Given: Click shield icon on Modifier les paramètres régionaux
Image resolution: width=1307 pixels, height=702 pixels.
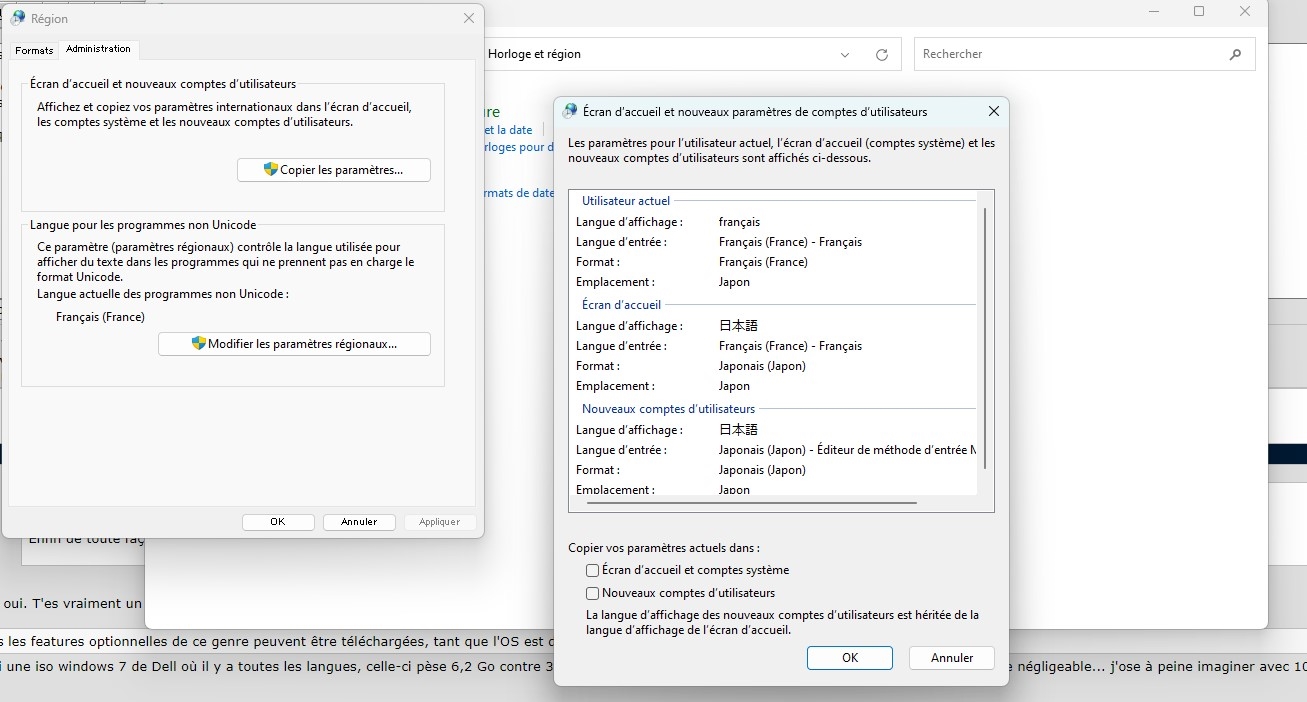Looking at the screenshot, I should 198,344.
